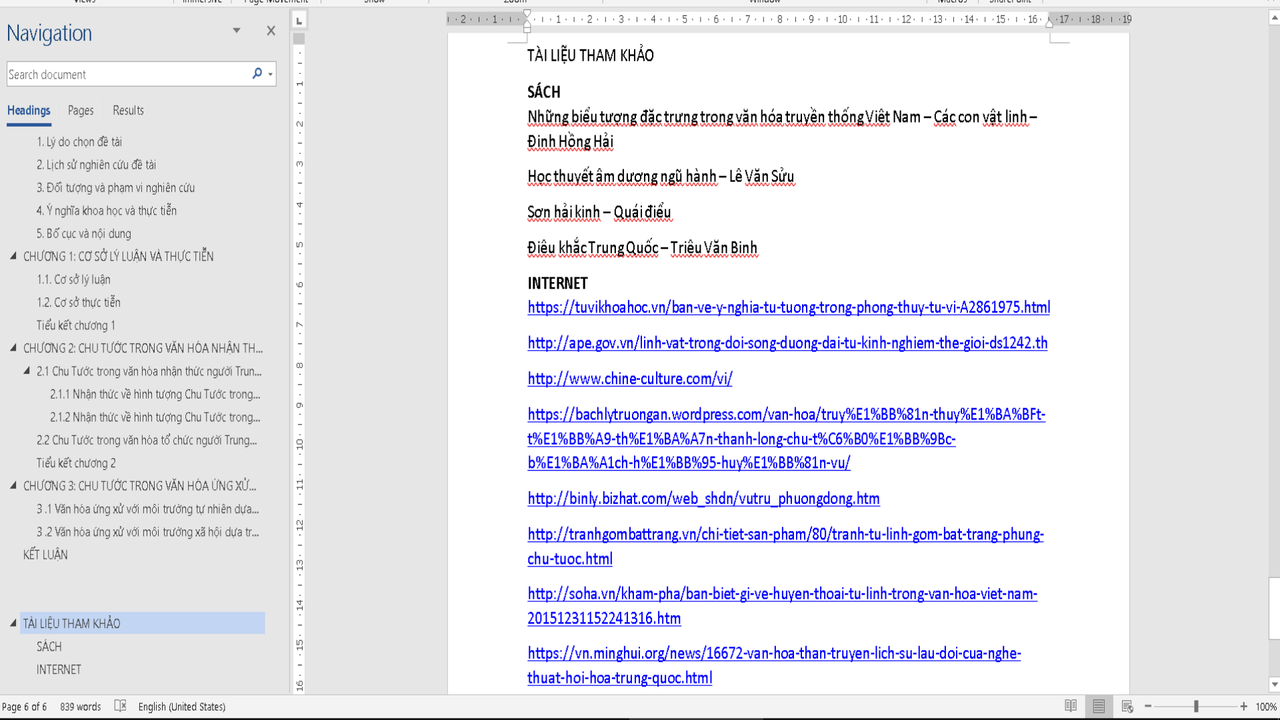Select the Read Mode view icon

pos(1071,706)
